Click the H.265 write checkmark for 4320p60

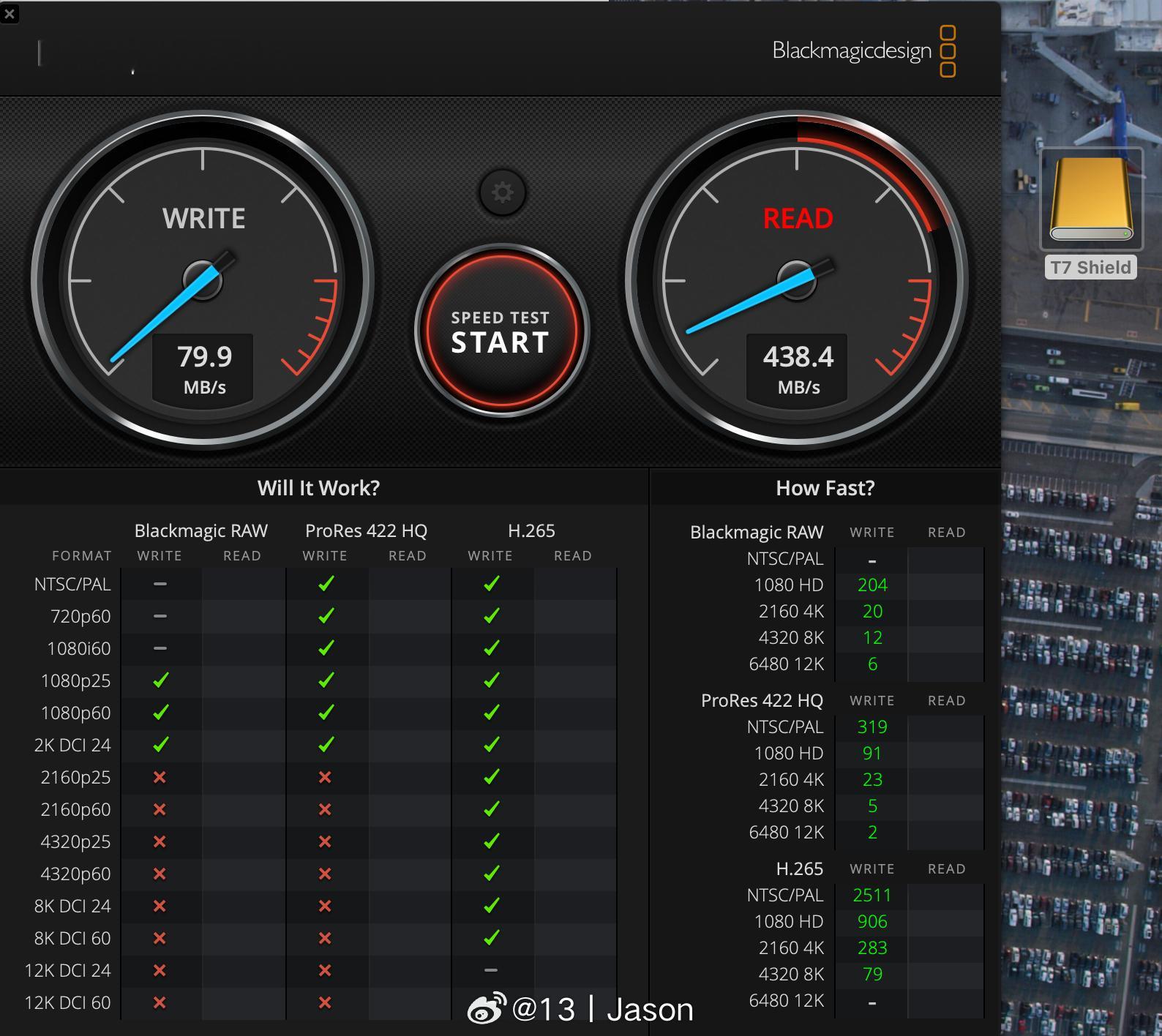[x=491, y=873]
